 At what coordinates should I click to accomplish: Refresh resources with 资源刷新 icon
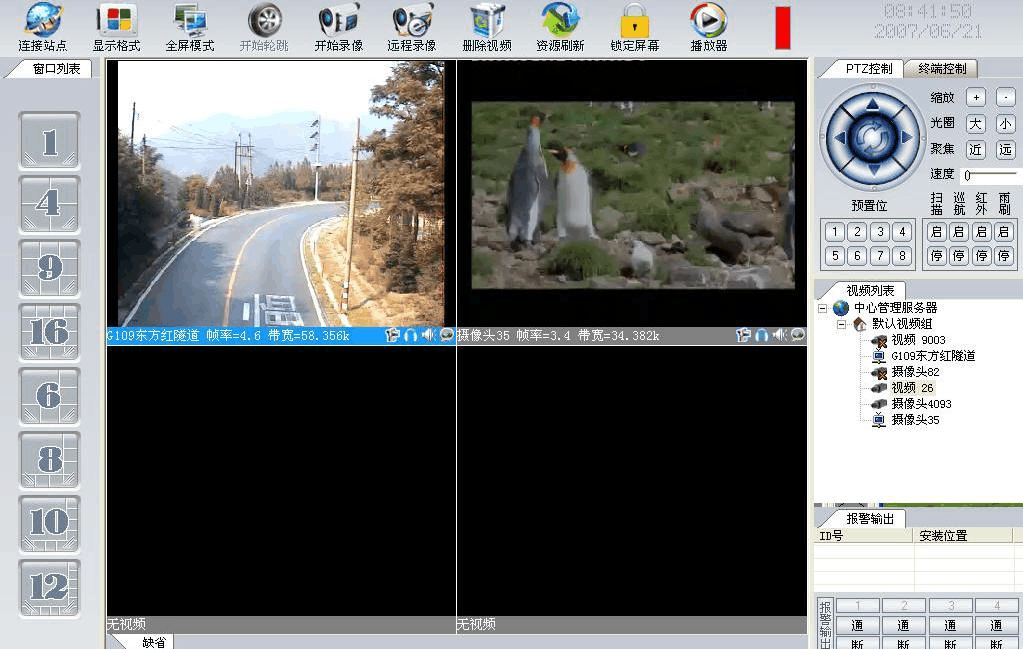tap(560, 27)
